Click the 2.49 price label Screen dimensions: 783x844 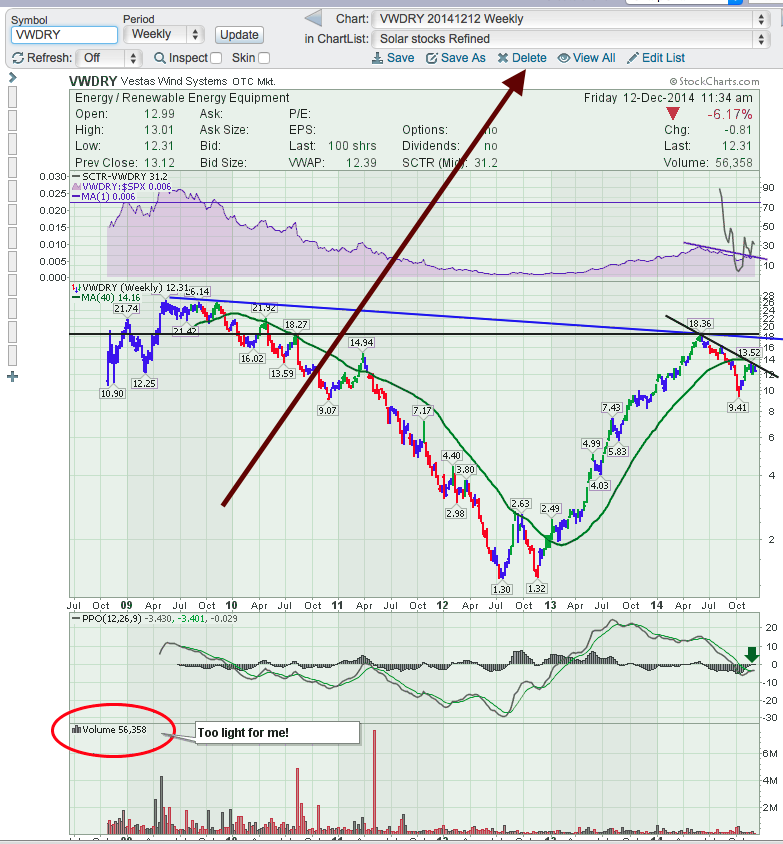tap(551, 509)
